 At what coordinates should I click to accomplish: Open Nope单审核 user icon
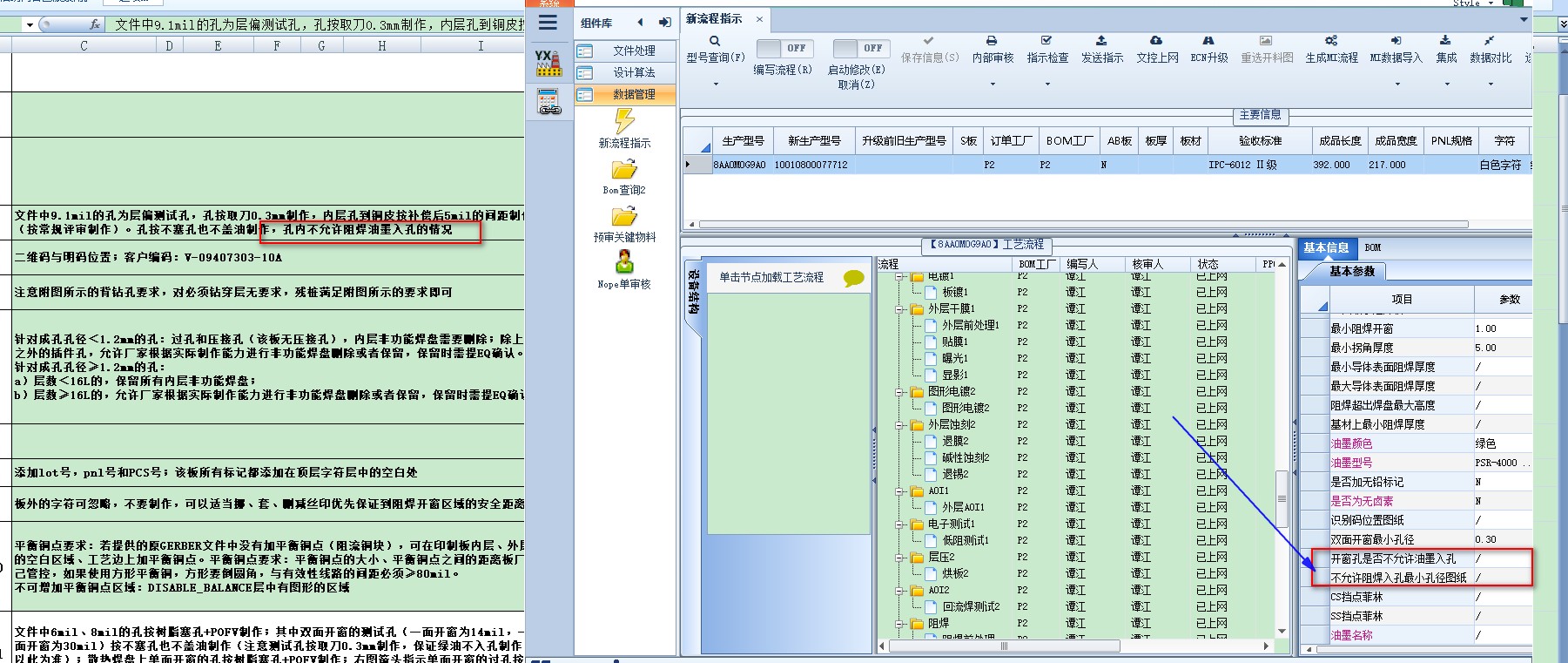[x=624, y=261]
